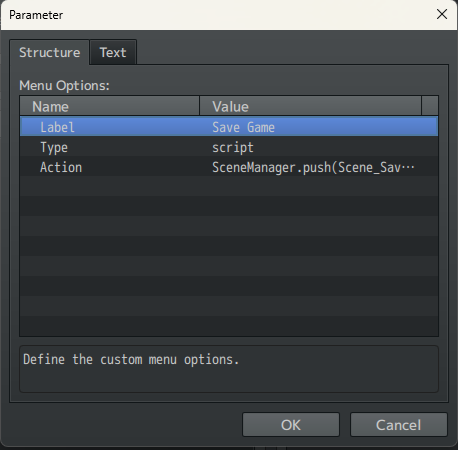Close the Parameter window

[442, 14]
